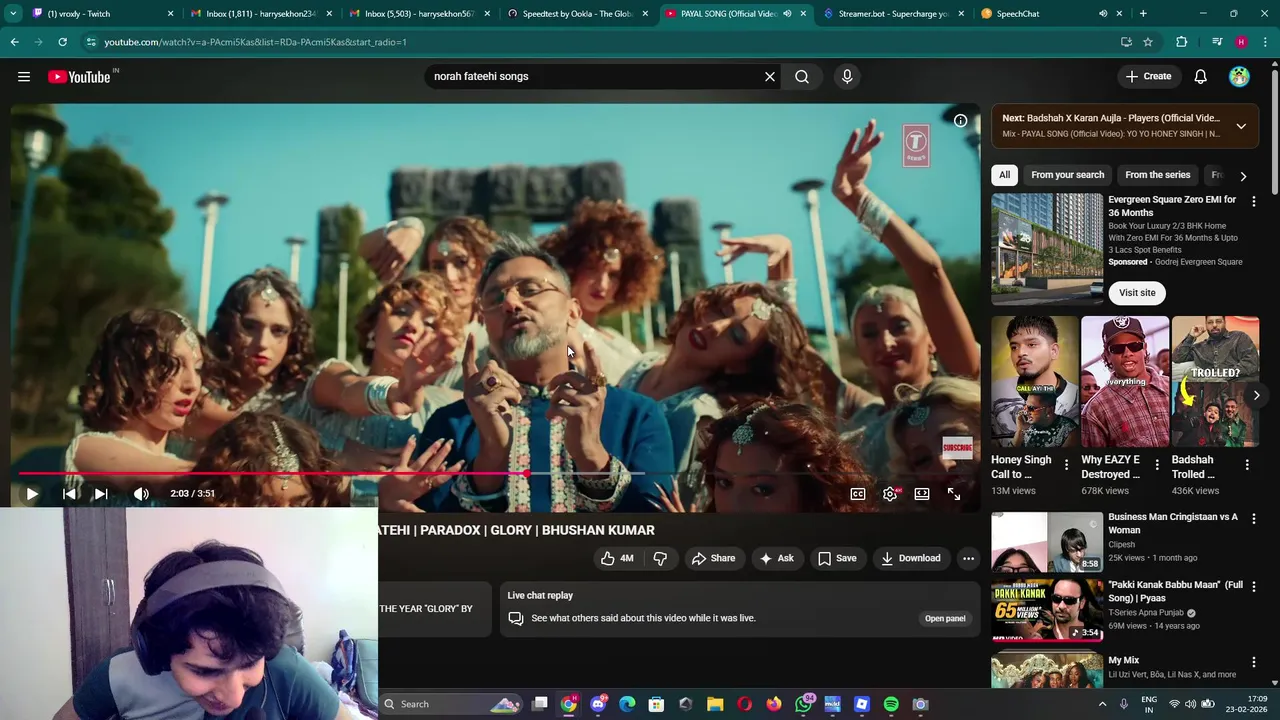Show more filter chips with arrow
This screenshot has width=1280, height=720.
(x=1243, y=176)
